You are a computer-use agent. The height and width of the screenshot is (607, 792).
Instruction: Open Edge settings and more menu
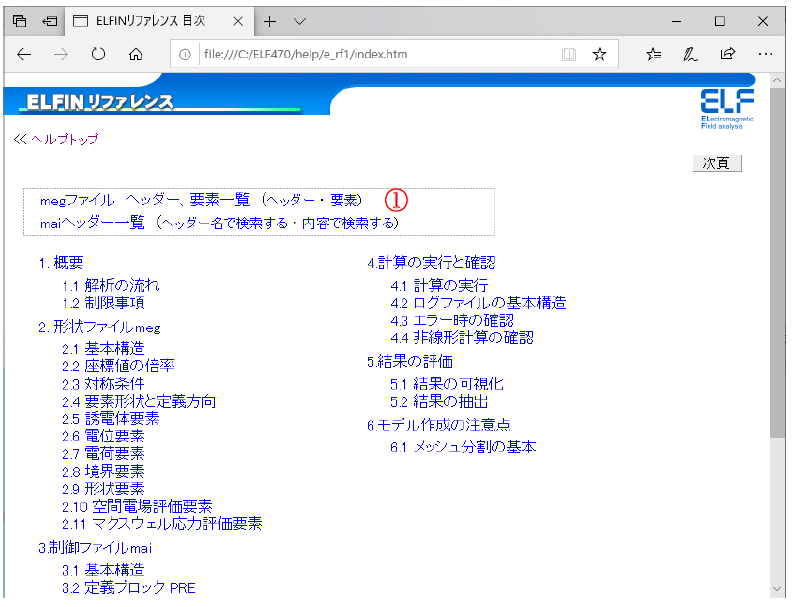click(x=765, y=54)
